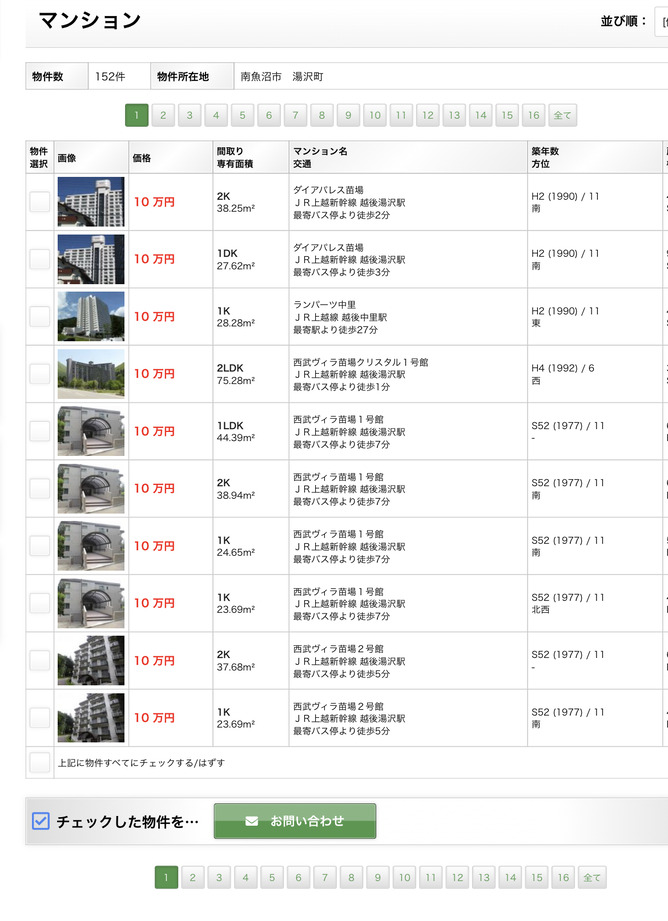Check the box for 2K 37.68m² listing
The height and width of the screenshot is (921, 668).
(40, 660)
